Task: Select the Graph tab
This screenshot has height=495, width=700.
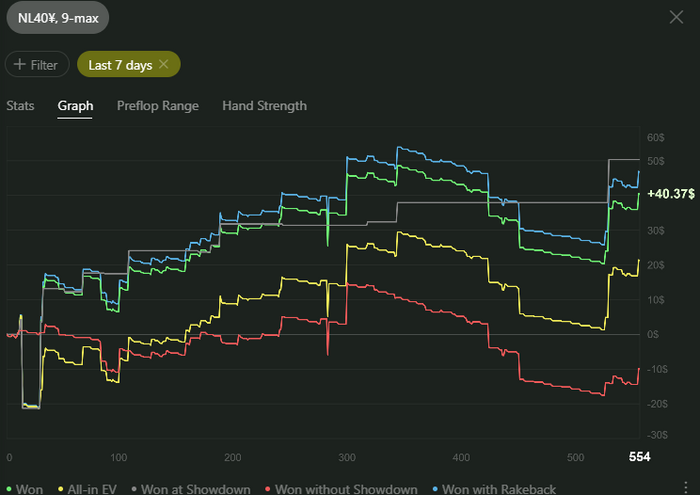Action: [x=75, y=106]
